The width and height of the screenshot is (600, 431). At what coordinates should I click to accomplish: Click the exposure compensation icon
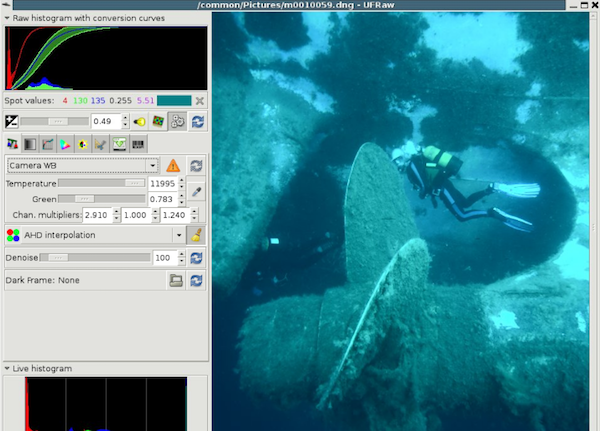point(12,122)
